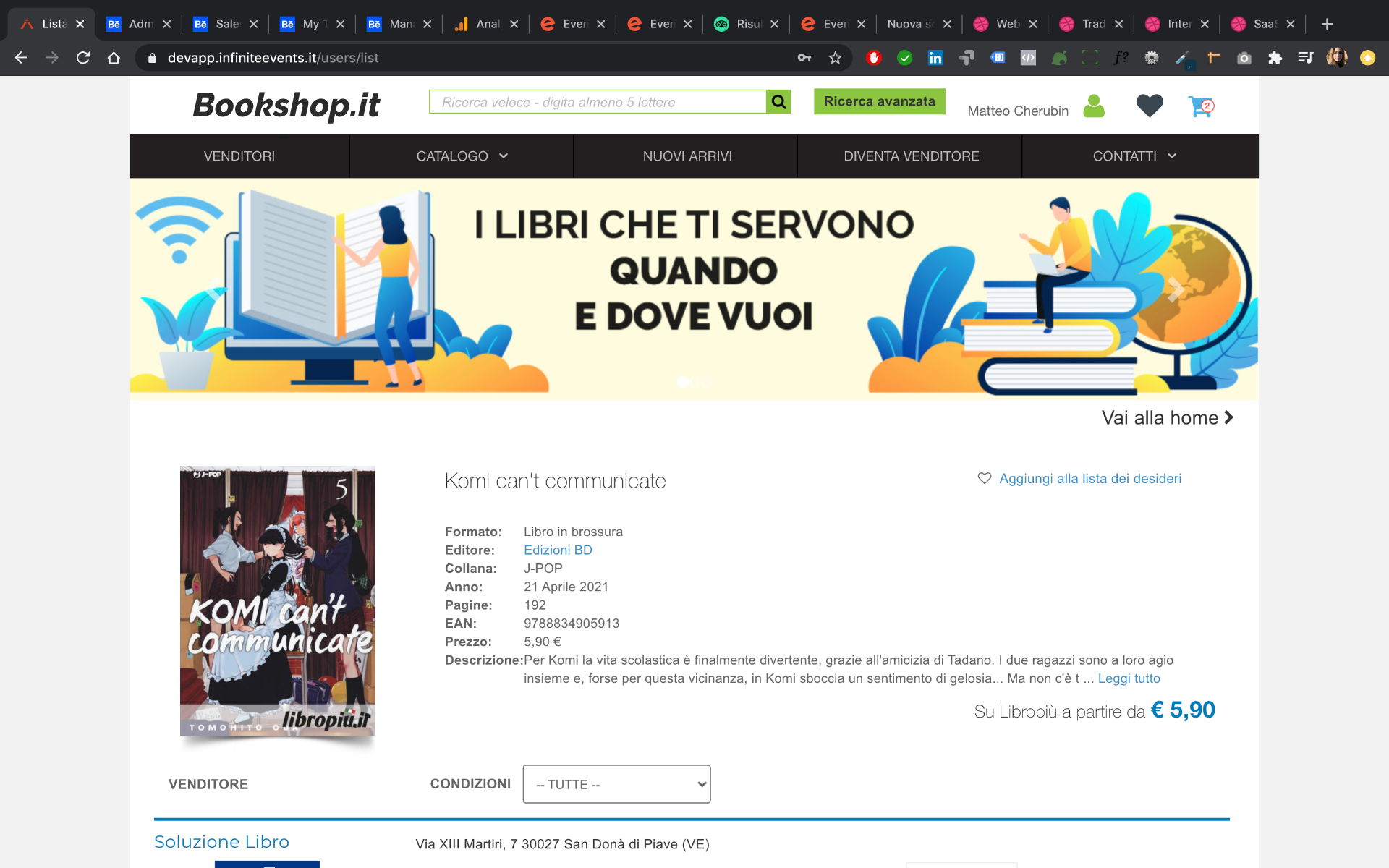The height and width of the screenshot is (868, 1389).
Task: Click the EAN value 9788834905913
Action: [572, 624]
